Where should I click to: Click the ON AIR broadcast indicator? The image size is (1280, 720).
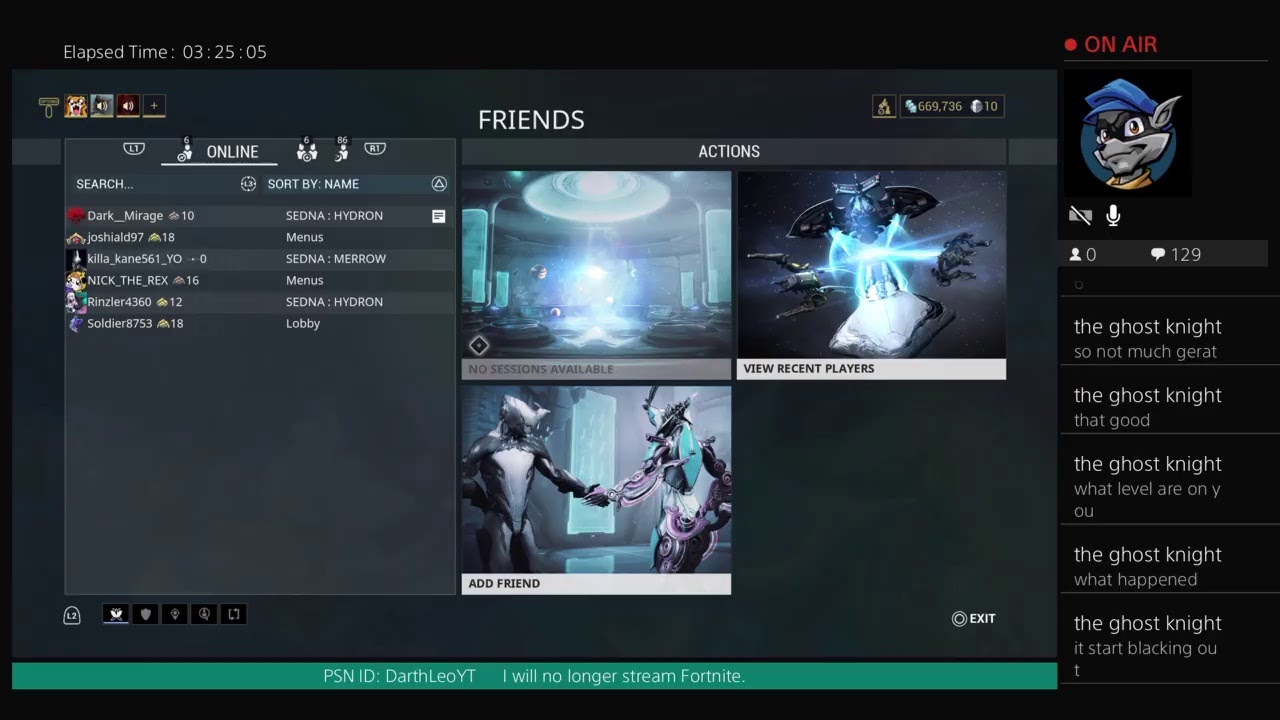pos(1111,45)
